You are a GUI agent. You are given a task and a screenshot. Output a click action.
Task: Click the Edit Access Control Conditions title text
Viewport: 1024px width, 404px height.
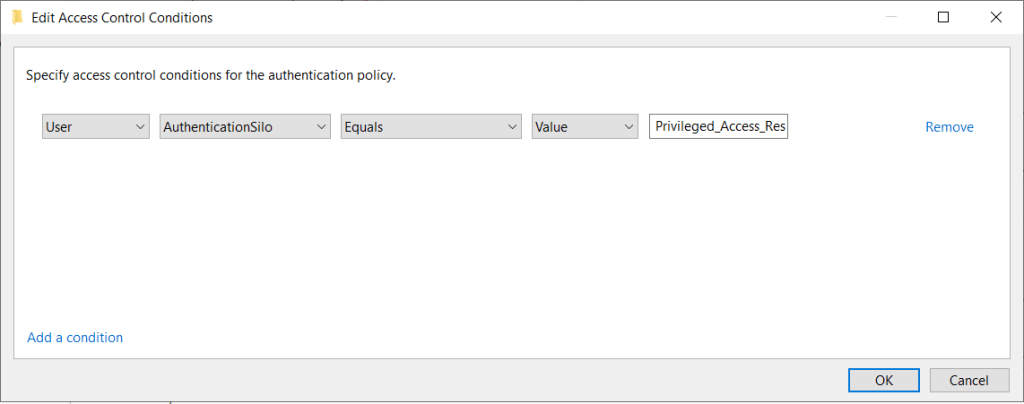(x=122, y=18)
